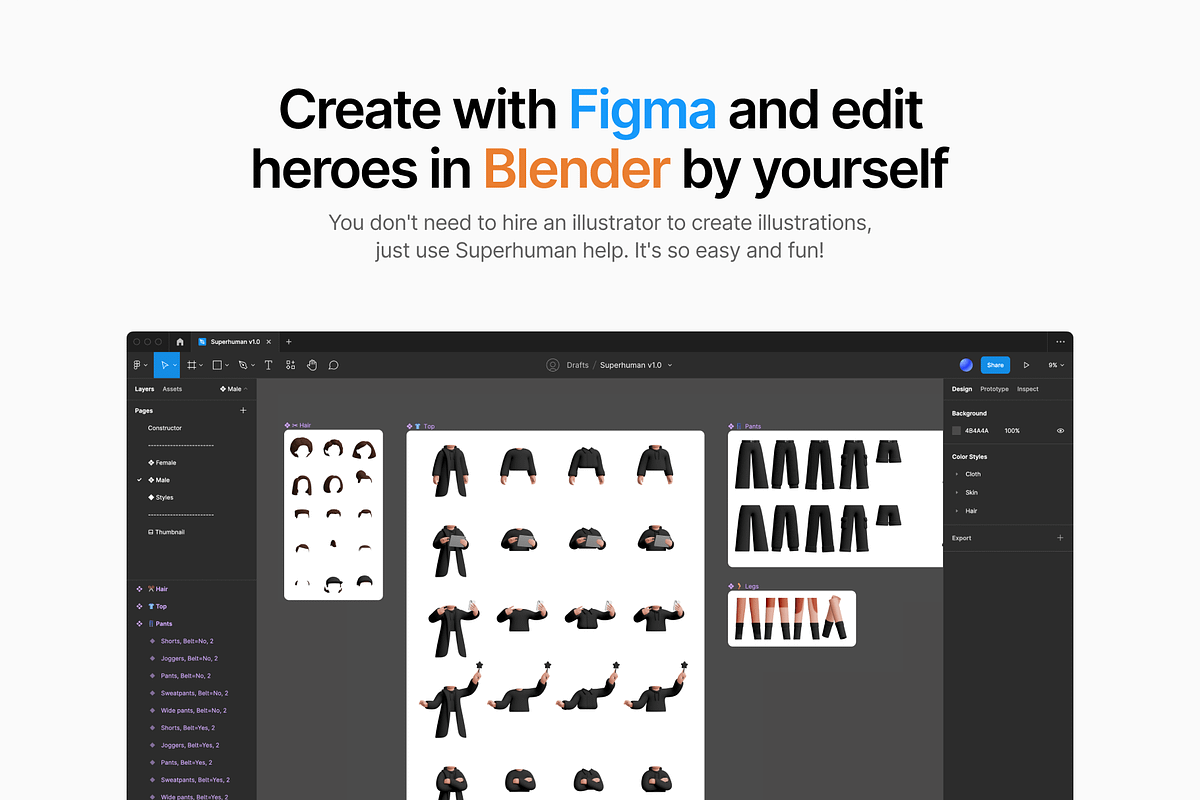Select the Hand tool
Image resolution: width=1200 pixels, height=800 pixels.
[312, 365]
